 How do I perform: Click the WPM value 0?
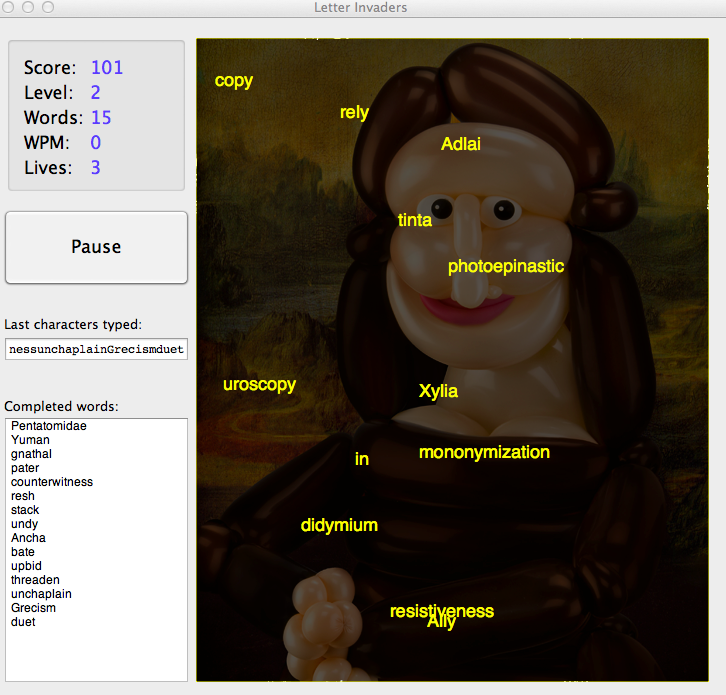tap(95, 143)
